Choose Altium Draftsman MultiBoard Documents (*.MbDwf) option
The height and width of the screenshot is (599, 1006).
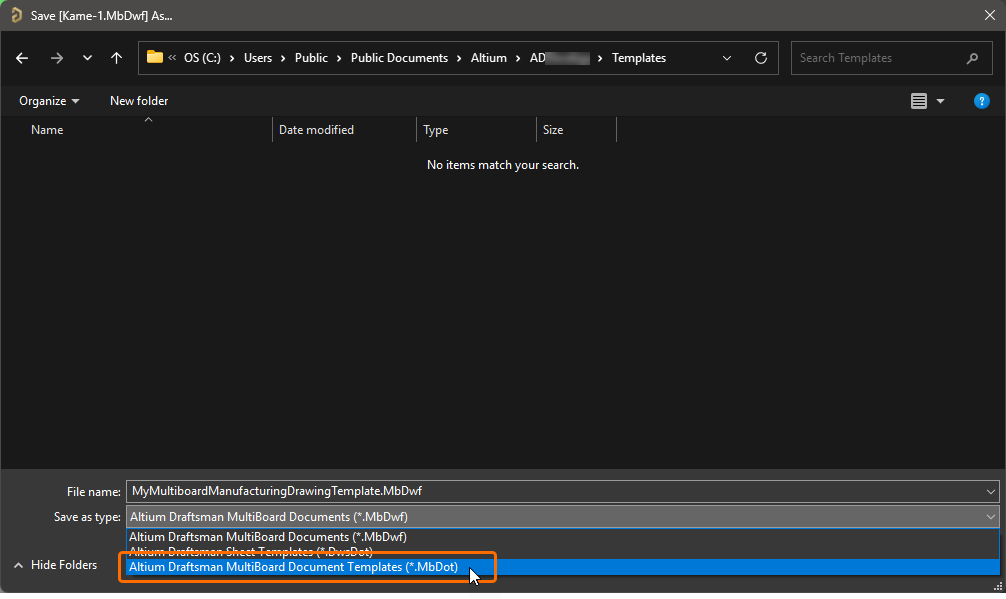[563, 537]
